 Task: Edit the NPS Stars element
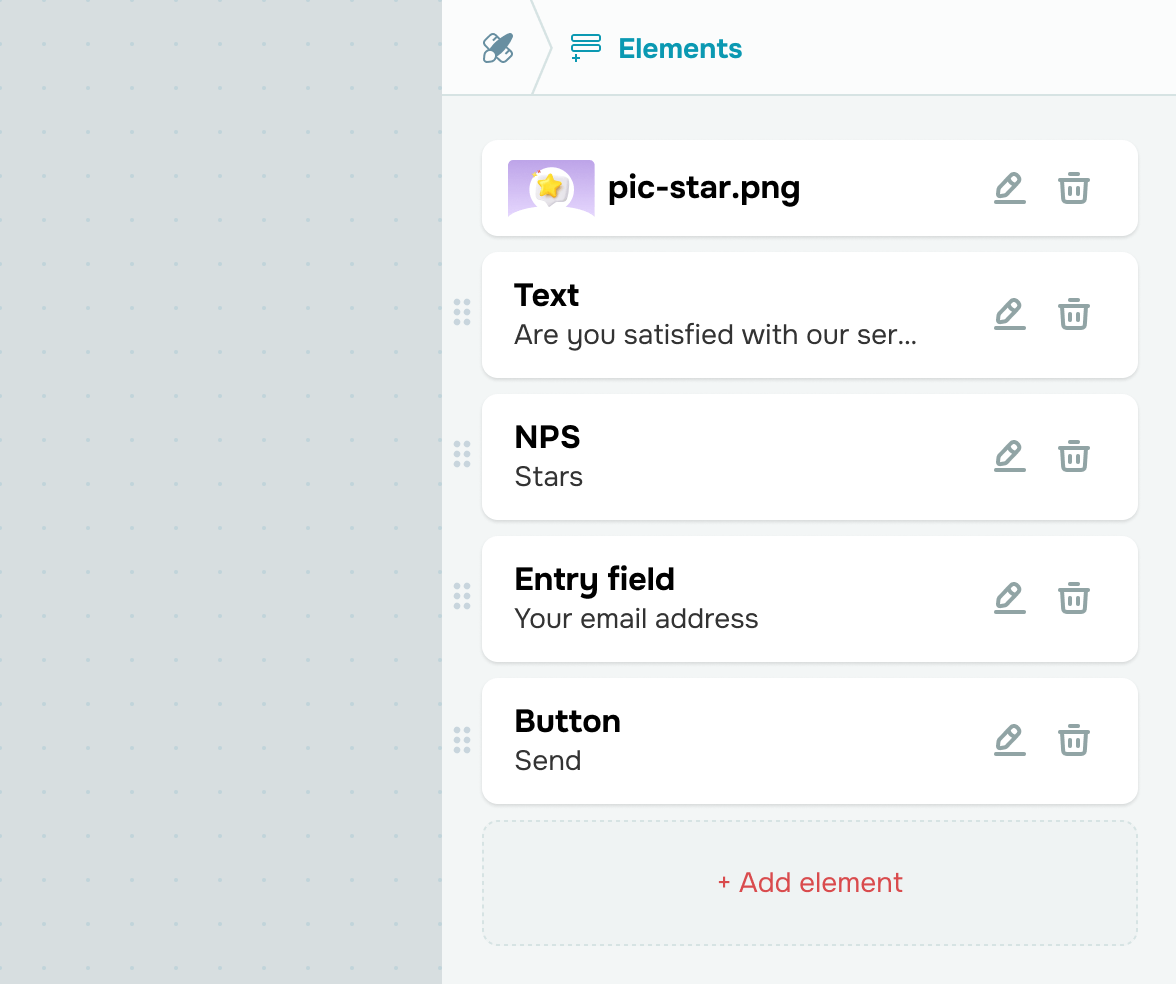[1010, 456]
